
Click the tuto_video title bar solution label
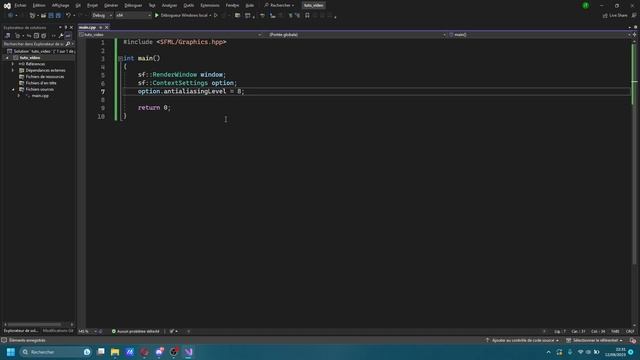coord(313,6)
